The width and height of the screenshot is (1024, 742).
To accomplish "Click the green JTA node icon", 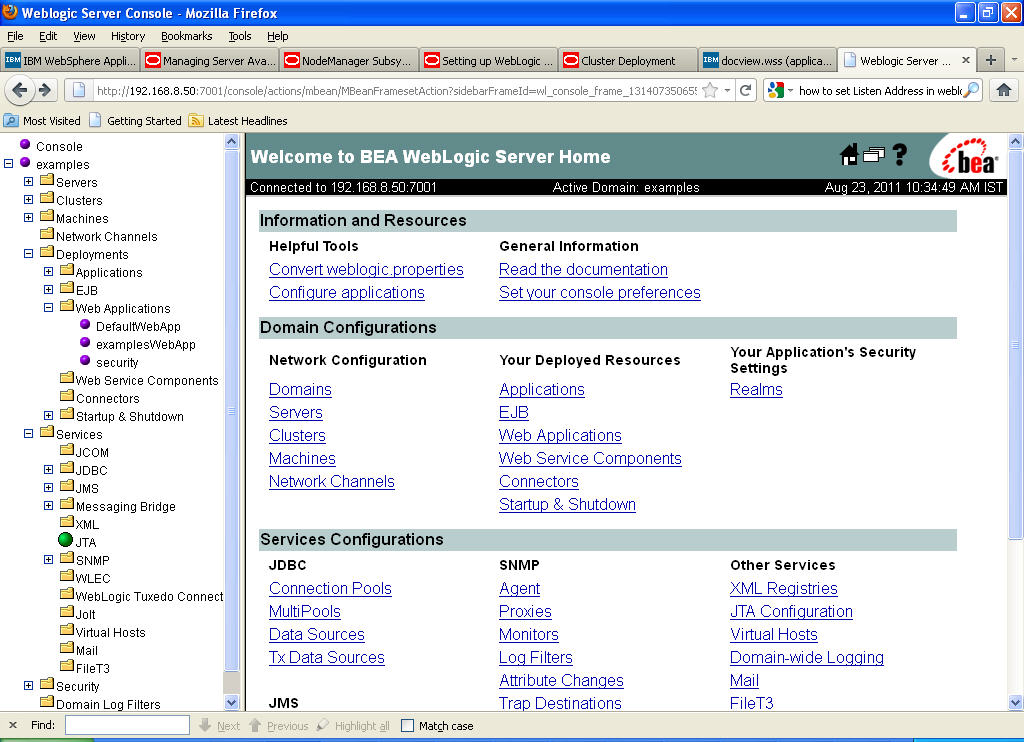I will click(65, 540).
